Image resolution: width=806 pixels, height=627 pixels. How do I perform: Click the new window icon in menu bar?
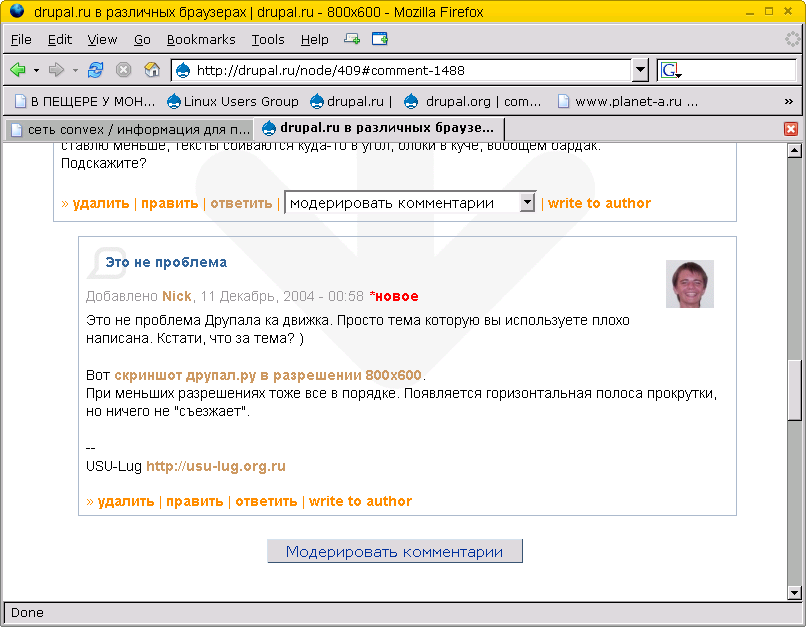pos(380,39)
